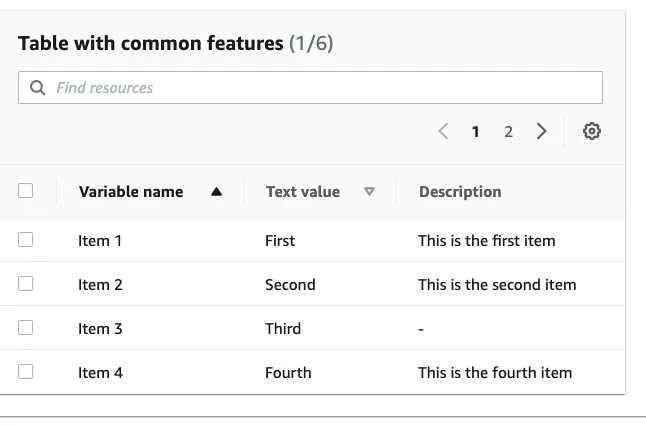
Task: Tick the Item 3 row checkbox
Action: [26, 328]
